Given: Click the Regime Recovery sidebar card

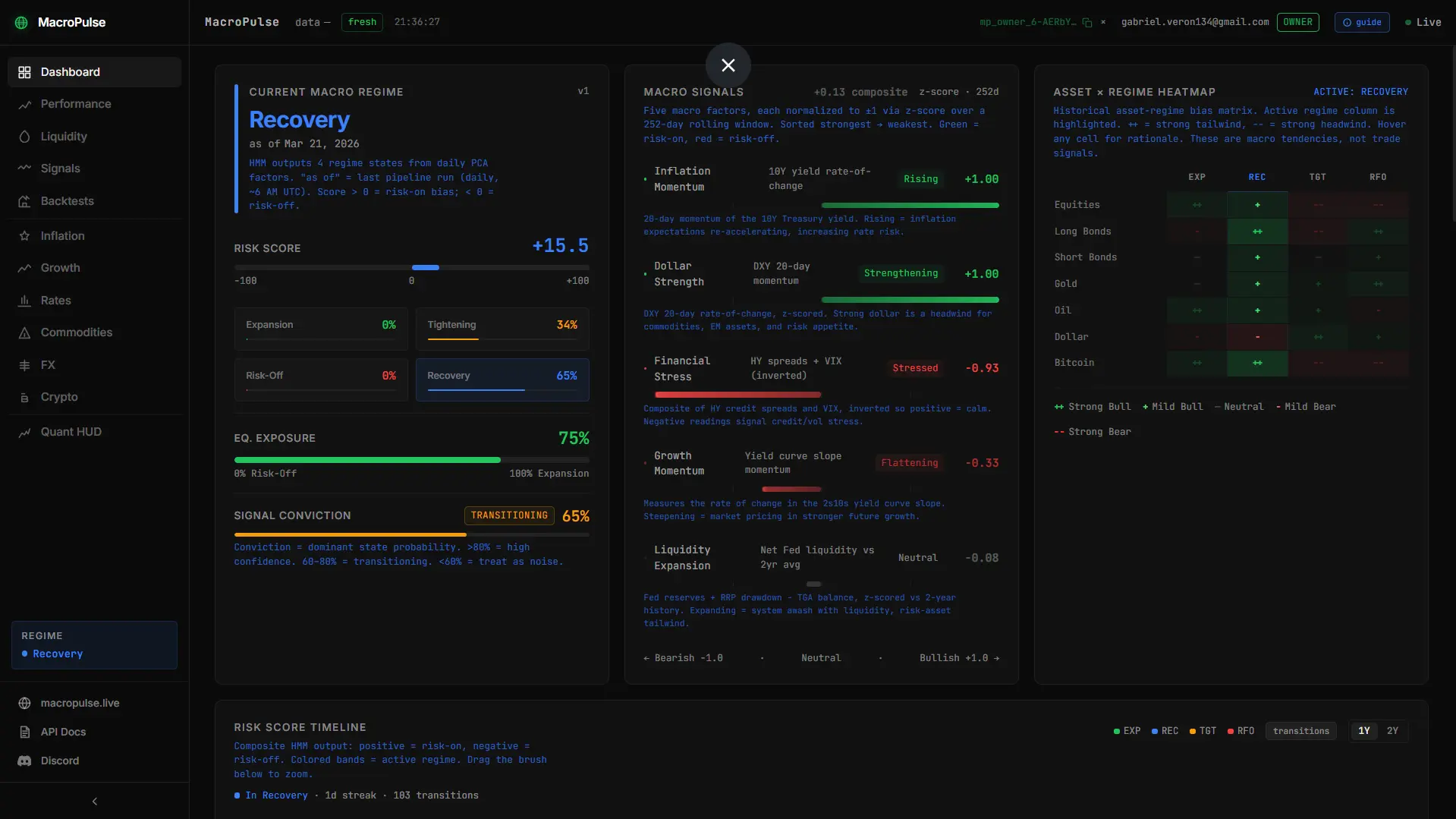Looking at the screenshot, I should coord(94,645).
